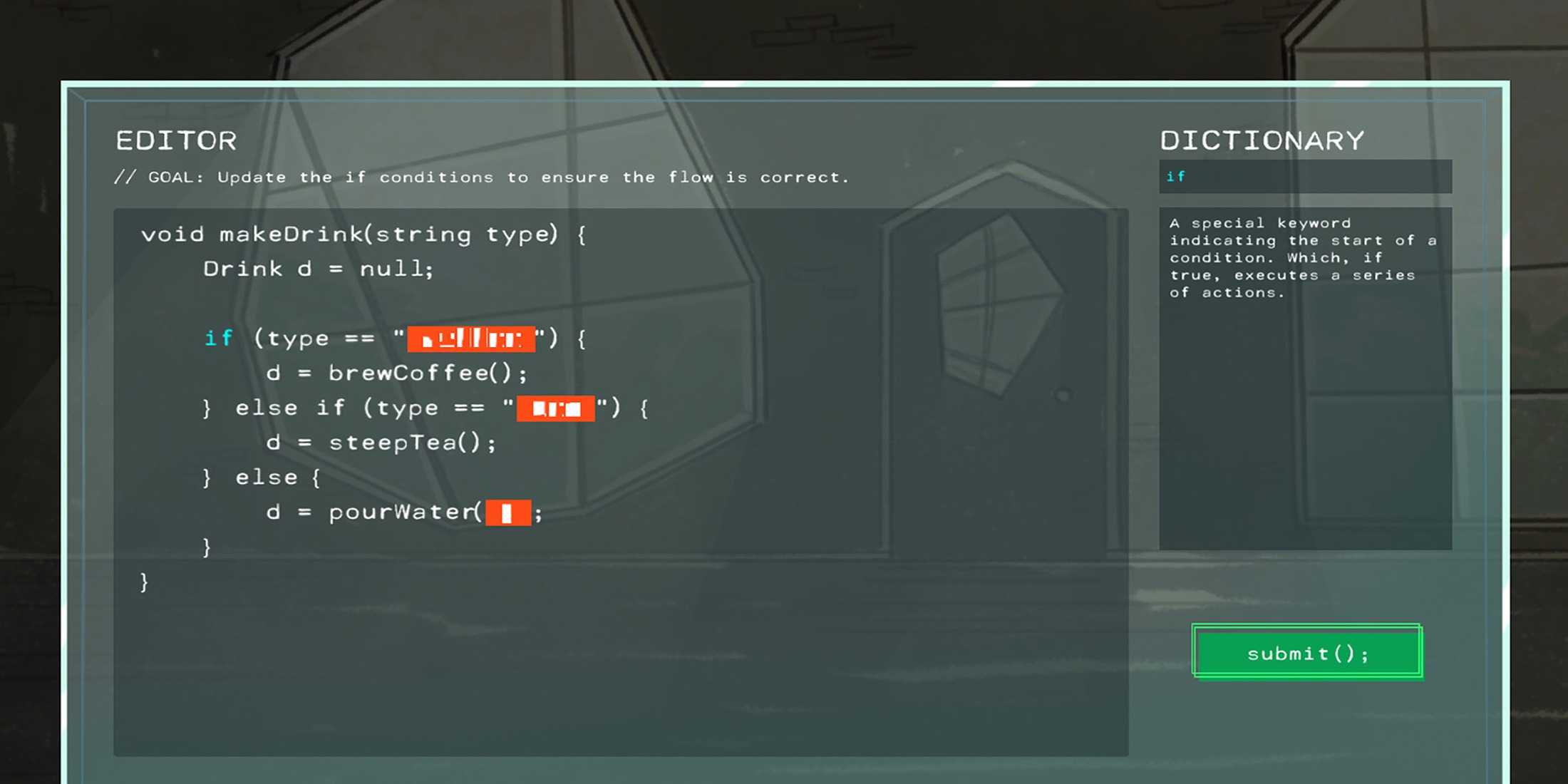Edit the orange field in the else if condition
Viewport: 1568px width, 784px height.
[555, 408]
